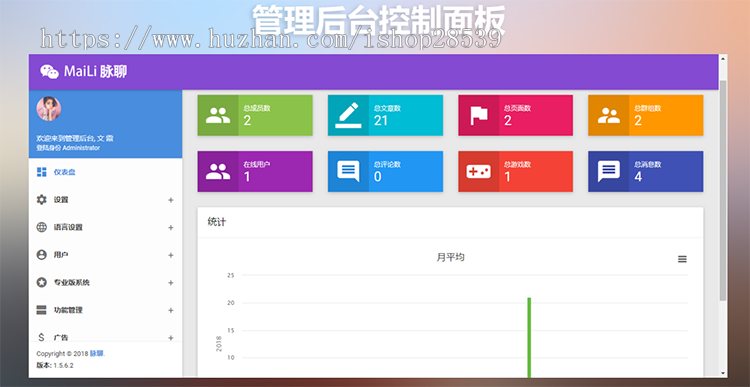Click the orange total groups people icon
The height and width of the screenshot is (387, 750).
click(x=608, y=115)
